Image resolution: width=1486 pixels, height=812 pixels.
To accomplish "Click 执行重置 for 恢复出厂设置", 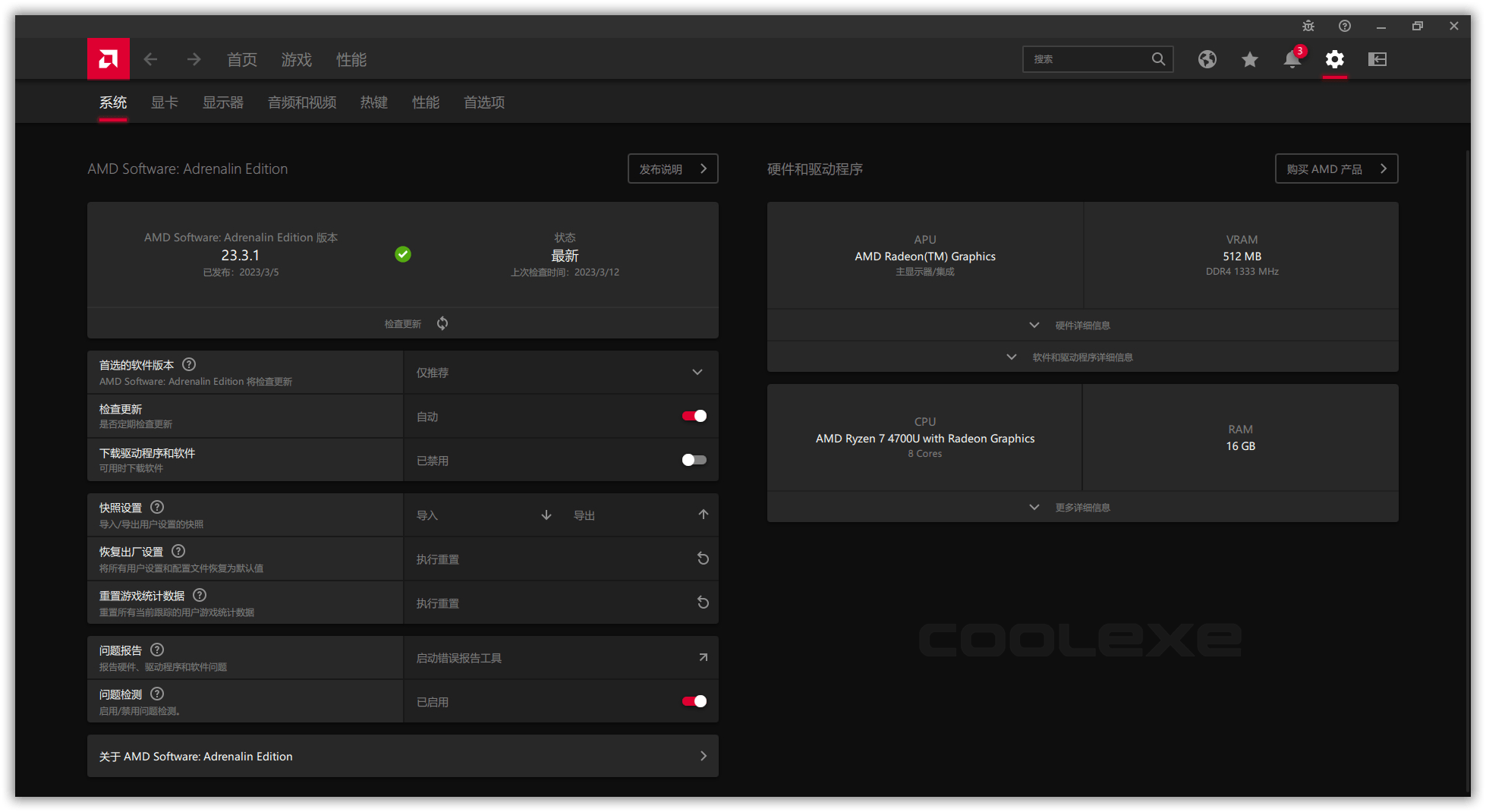I will coord(438,559).
